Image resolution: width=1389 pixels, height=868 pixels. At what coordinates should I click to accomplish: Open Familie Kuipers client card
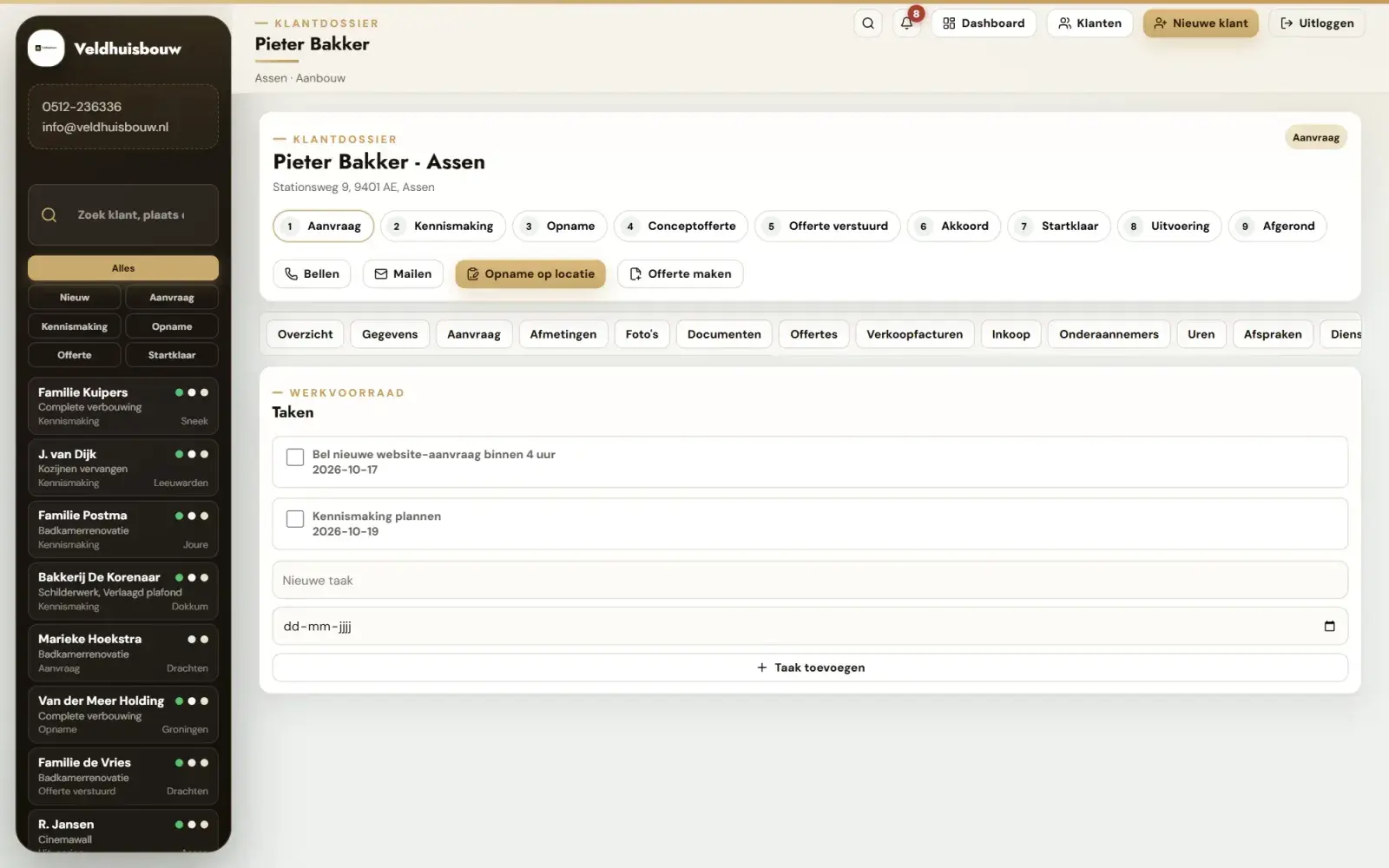[123, 406]
